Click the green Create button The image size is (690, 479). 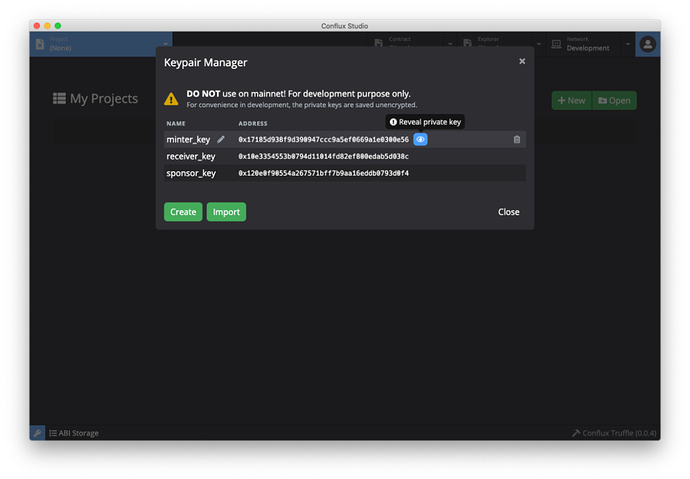pyautogui.click(x=183, y=212)
